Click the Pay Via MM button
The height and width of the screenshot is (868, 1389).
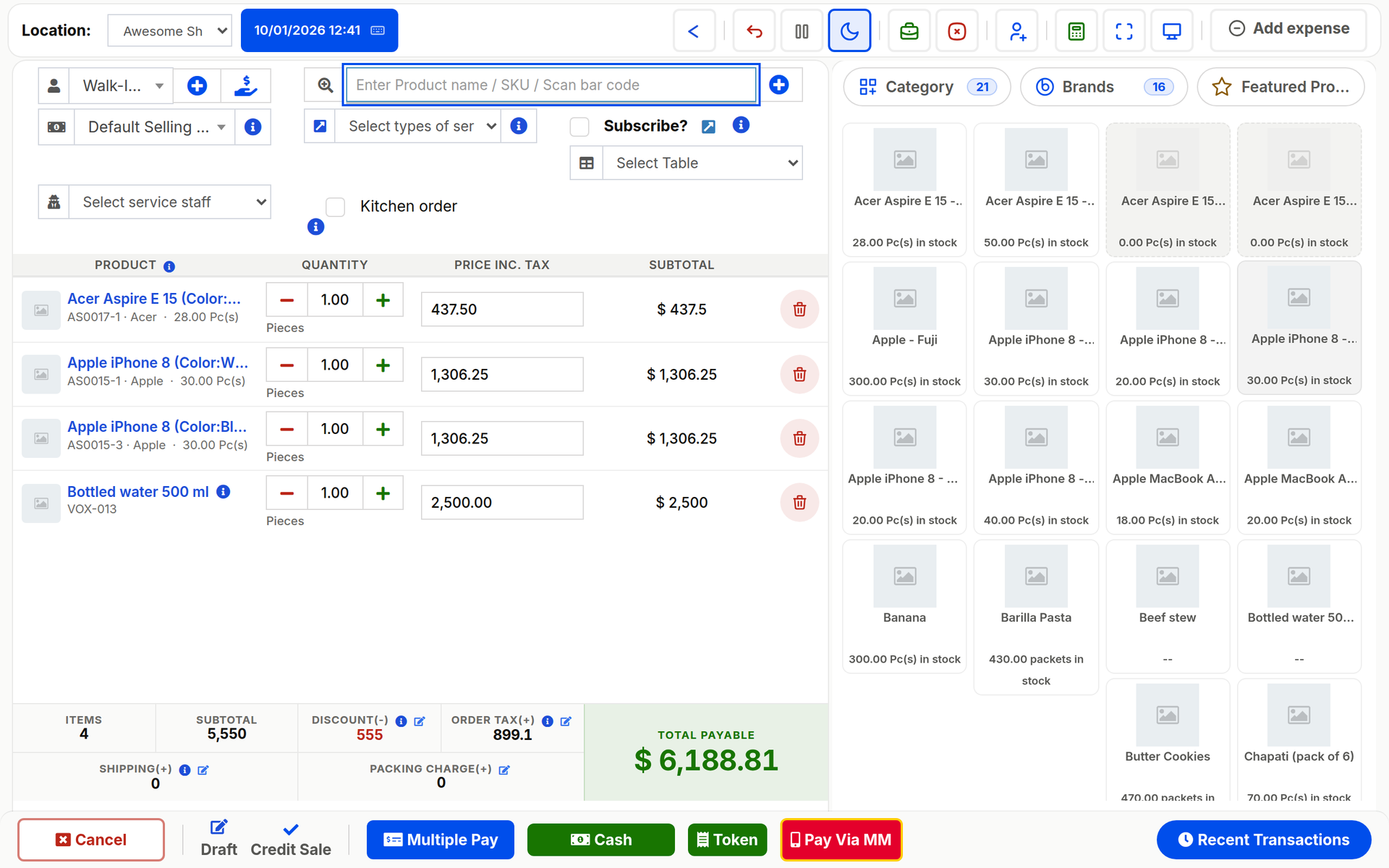pos(841,840)
